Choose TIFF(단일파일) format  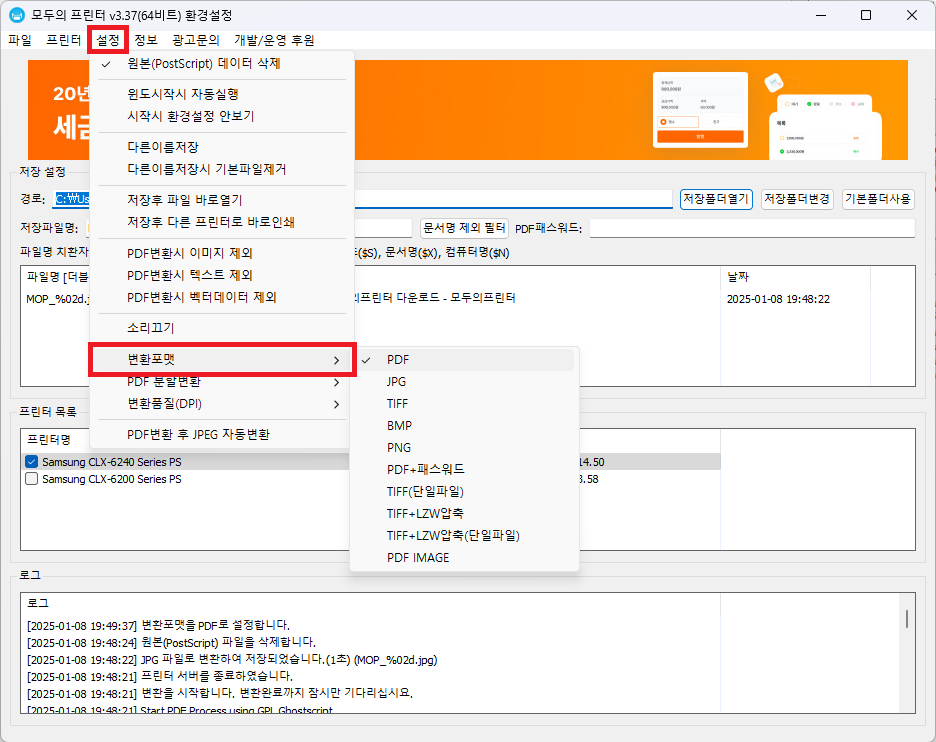(464, 492)
